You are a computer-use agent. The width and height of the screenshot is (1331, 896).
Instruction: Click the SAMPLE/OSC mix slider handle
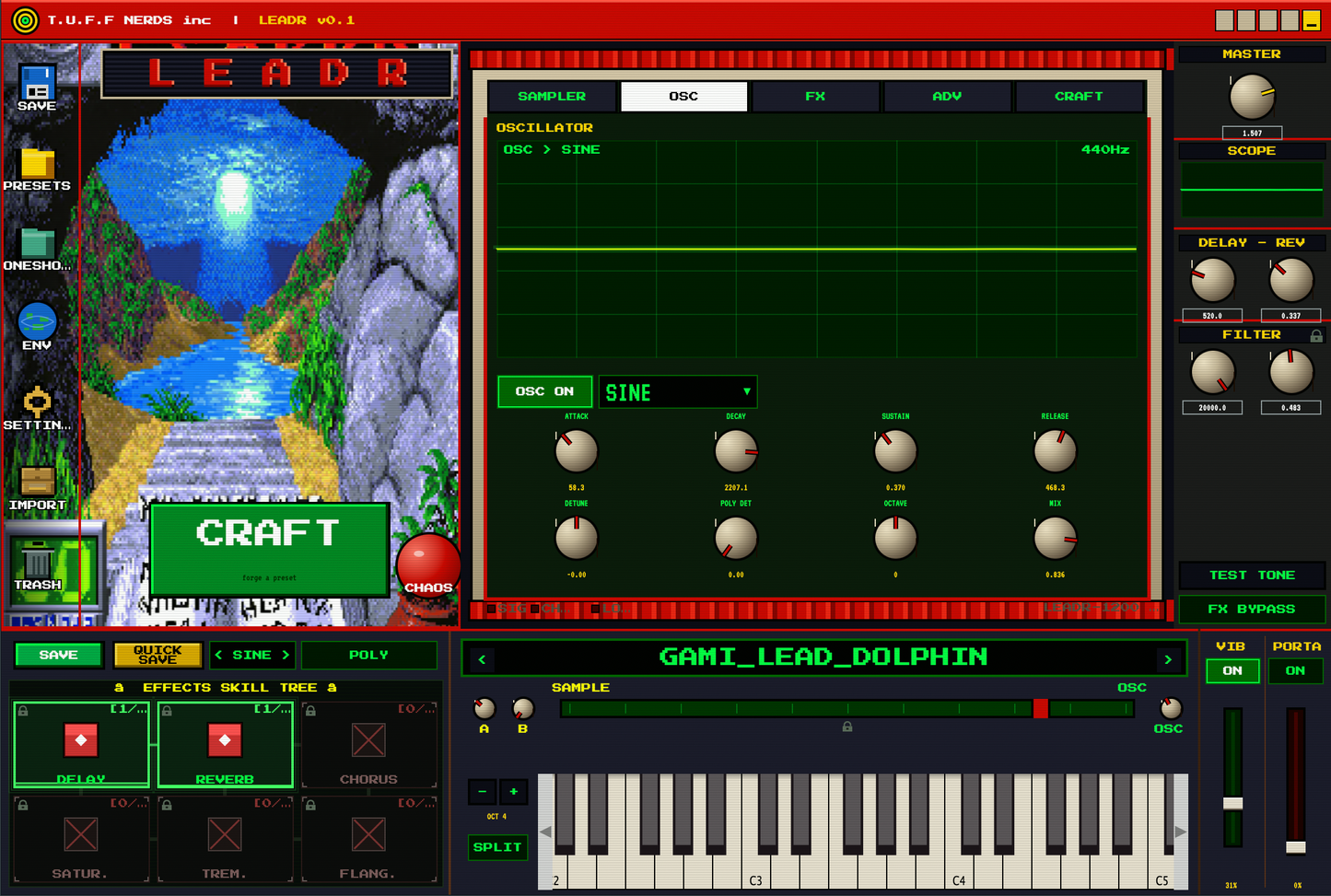[1041, 708]
